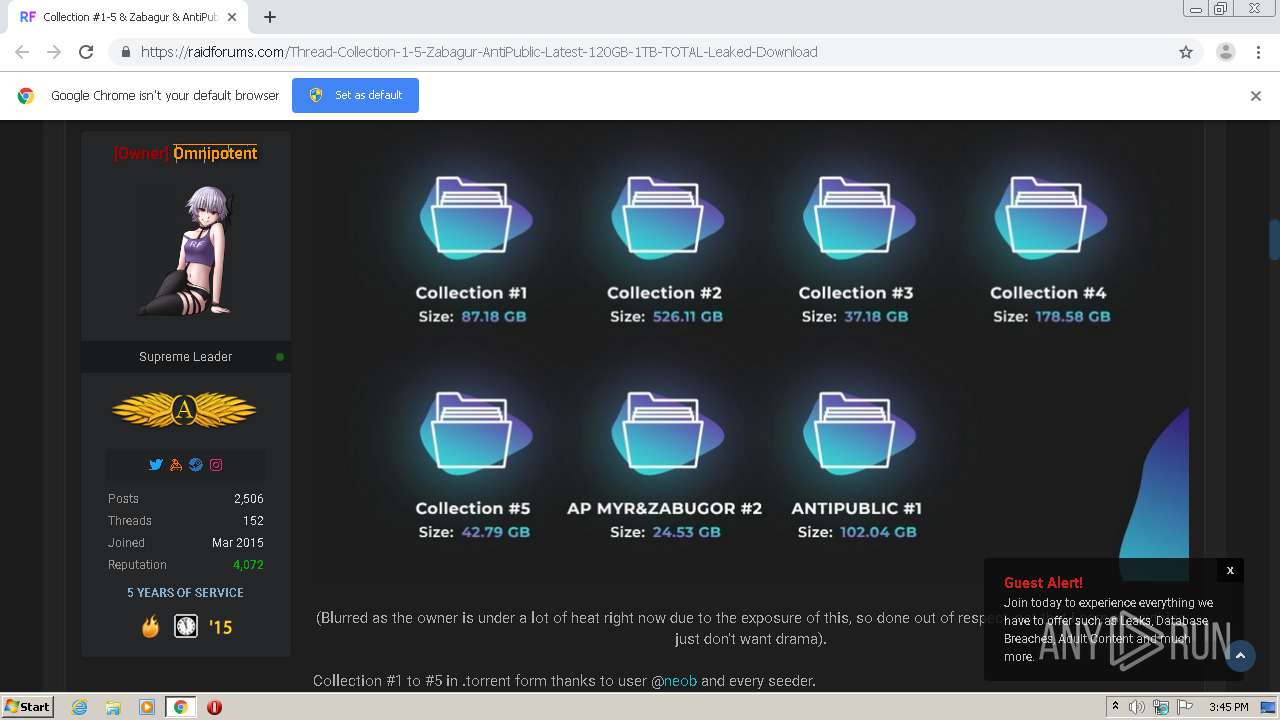Click the red Opera-style taskbar icon

click(x=214, y=707)
